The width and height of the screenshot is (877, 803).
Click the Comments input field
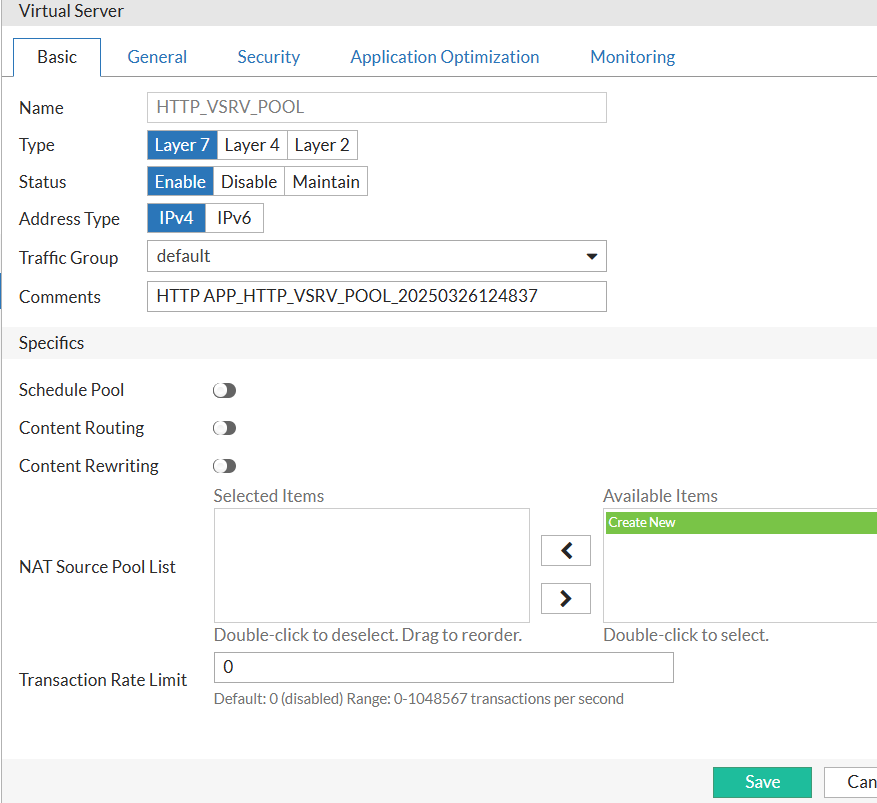click(376, 296)
